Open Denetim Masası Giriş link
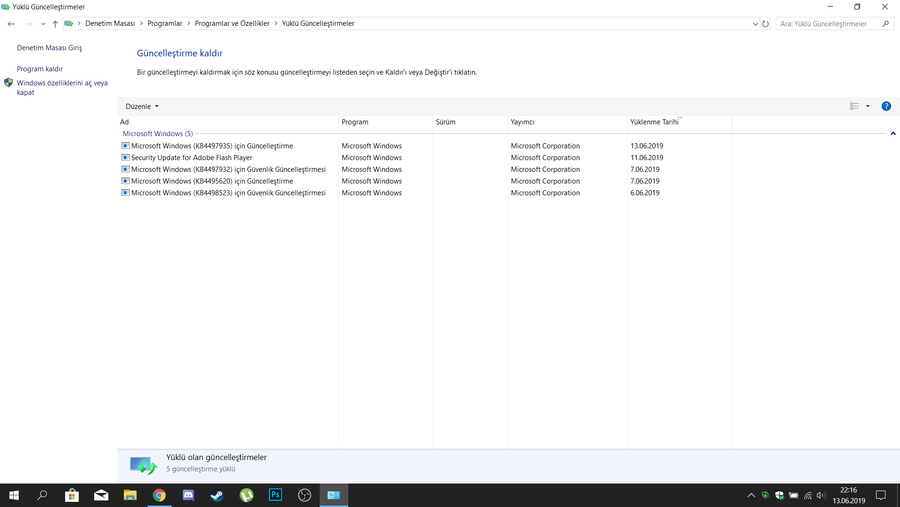 pyautogui.click(x=49, y=48)
